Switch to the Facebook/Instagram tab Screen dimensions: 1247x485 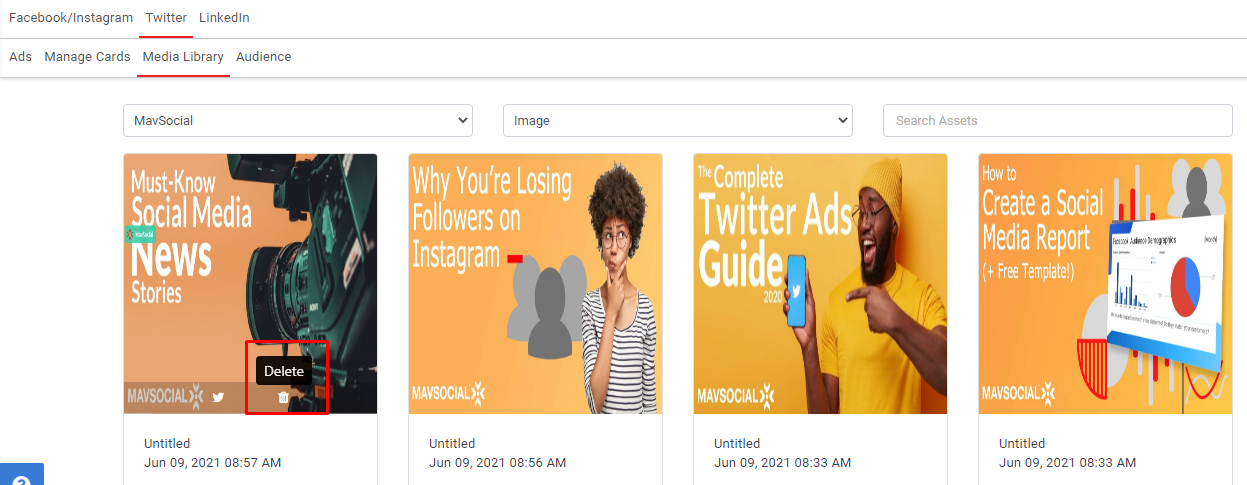point(71,18)
